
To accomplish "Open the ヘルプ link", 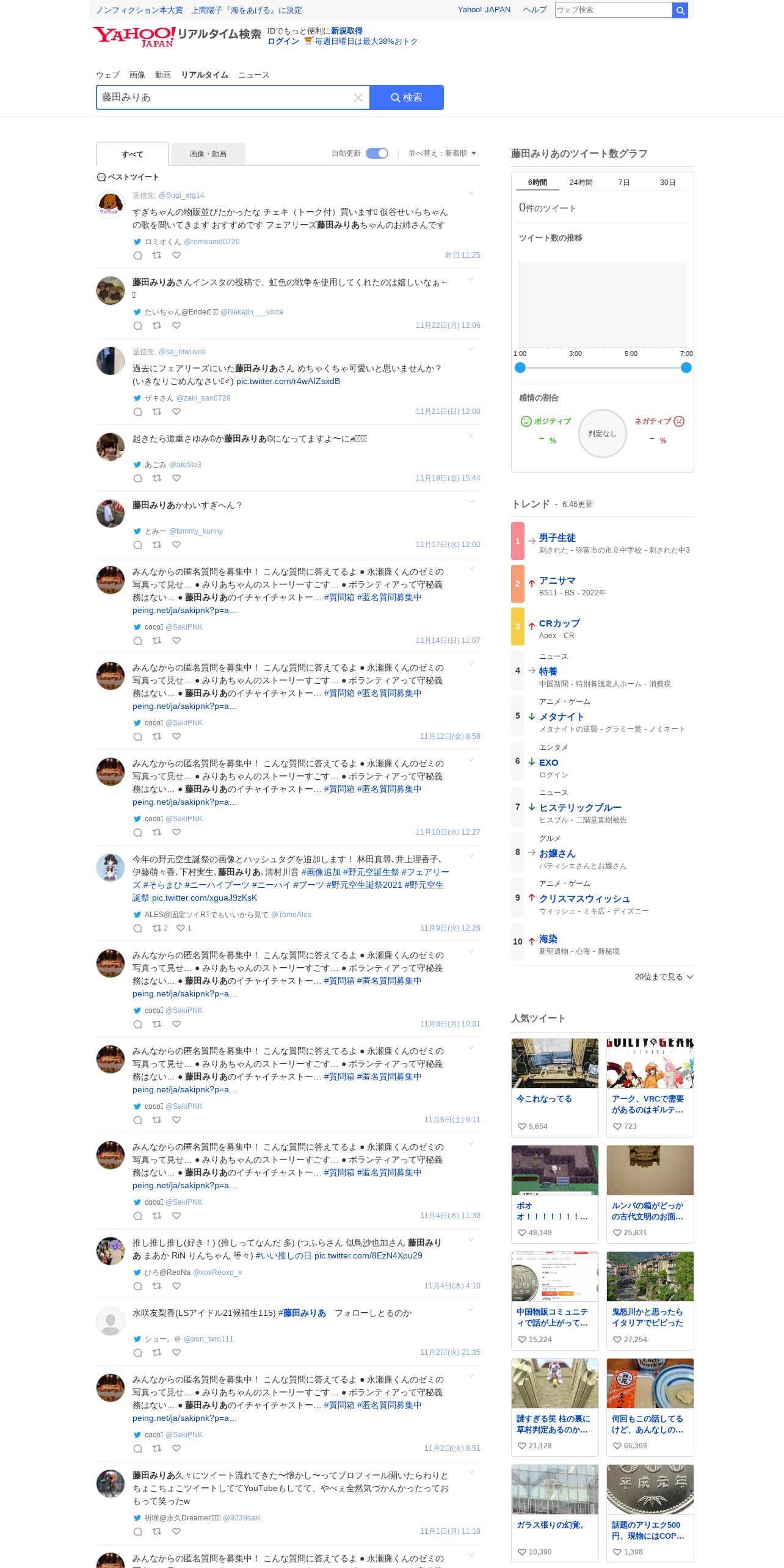I will (x=535, y=10).
